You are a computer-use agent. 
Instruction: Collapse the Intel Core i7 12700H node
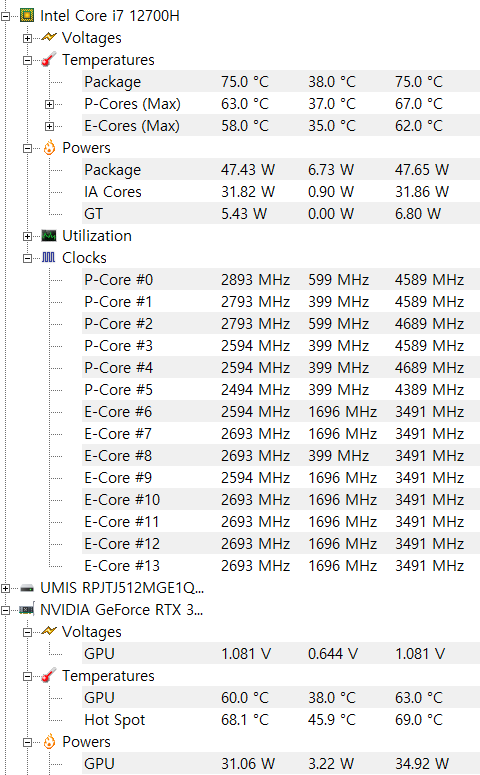[5, 16]
